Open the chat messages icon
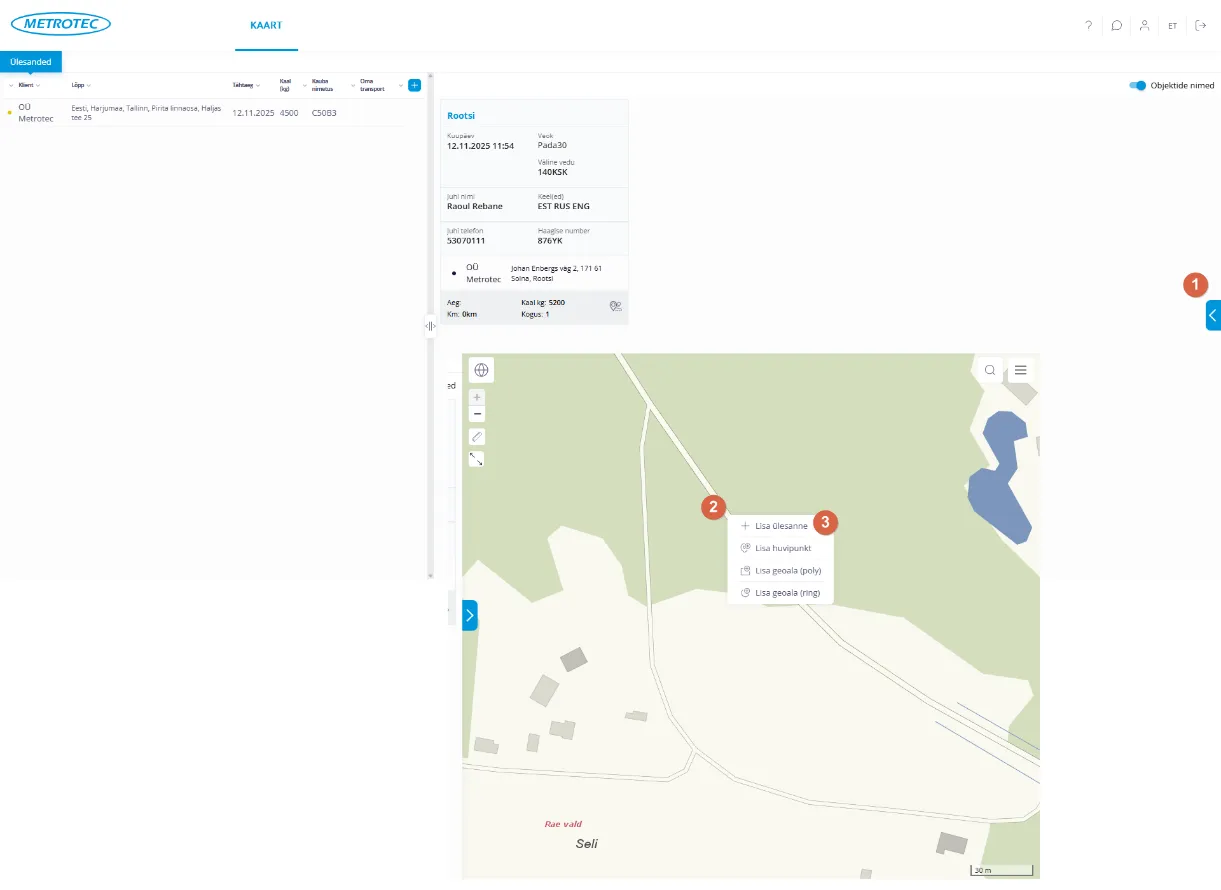Screen dimensions: 1221x890 coord(1116,26)
